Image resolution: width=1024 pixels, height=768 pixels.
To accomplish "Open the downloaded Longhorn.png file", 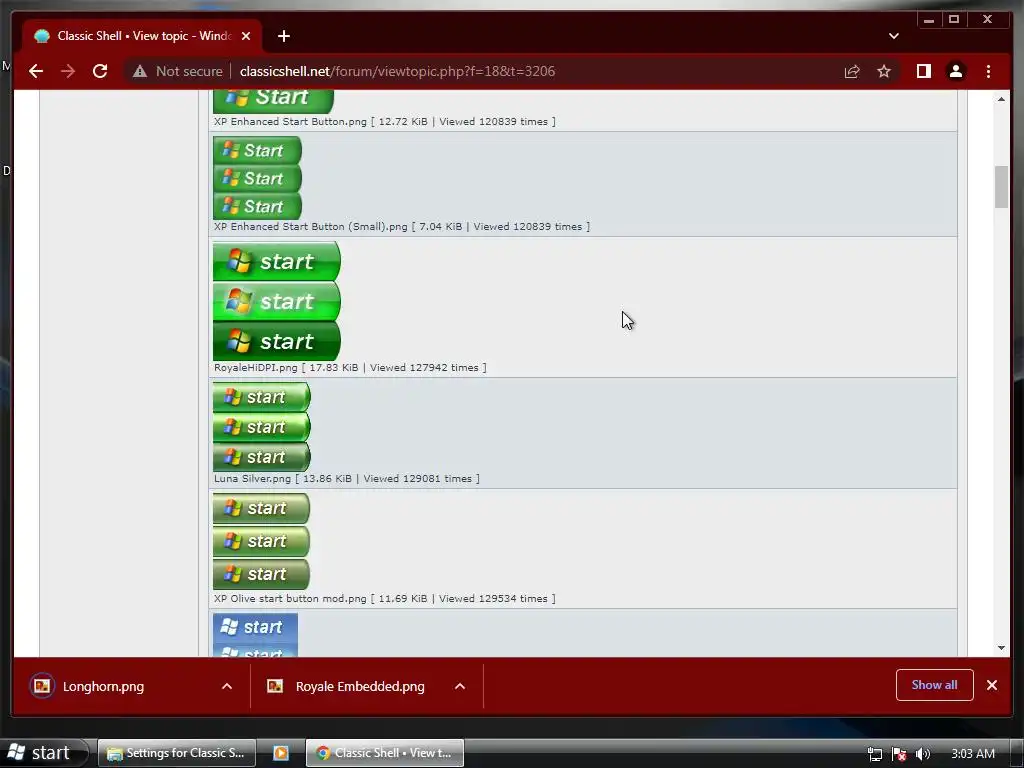I will 103,686.
